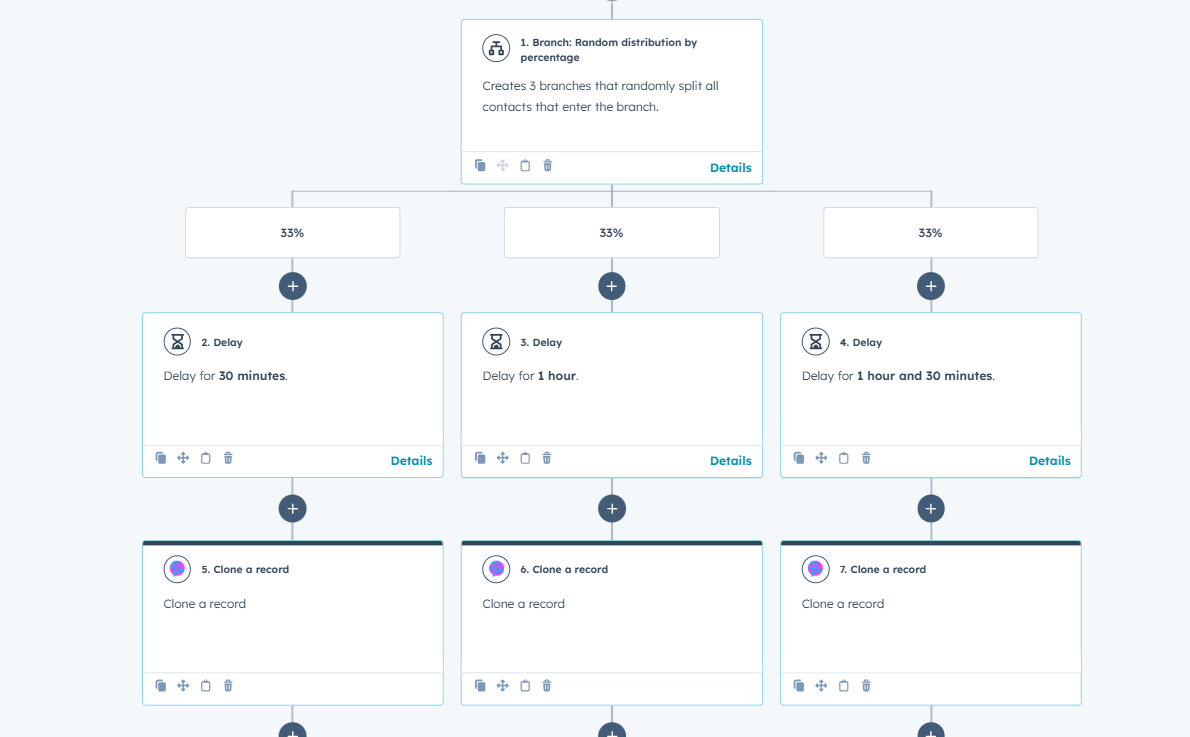Click the duplicate icon on the branch card

coord(480,166)
